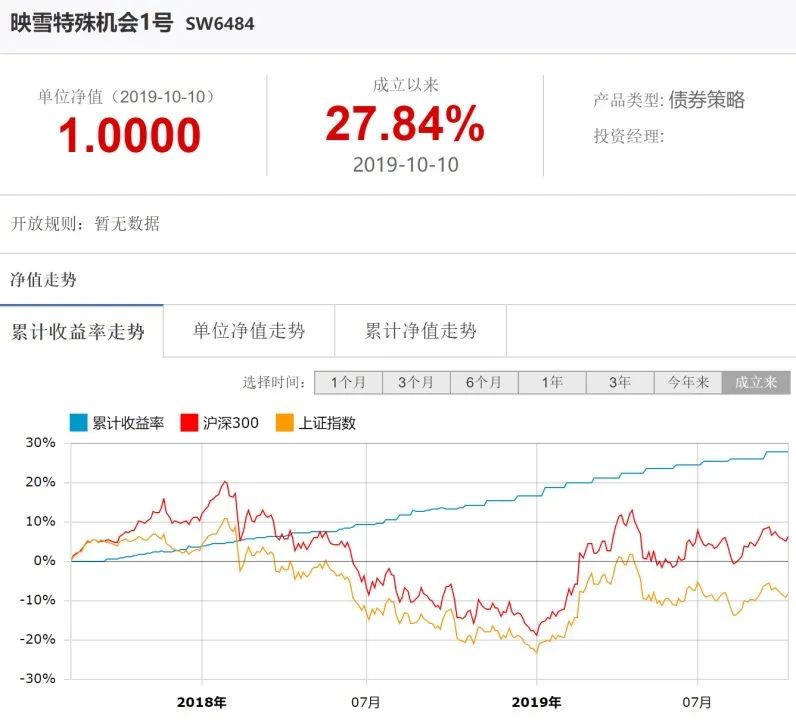Click the 2018年 x-axis label
Viewport: 796px width, 720px height.
[x=202, y=703]
